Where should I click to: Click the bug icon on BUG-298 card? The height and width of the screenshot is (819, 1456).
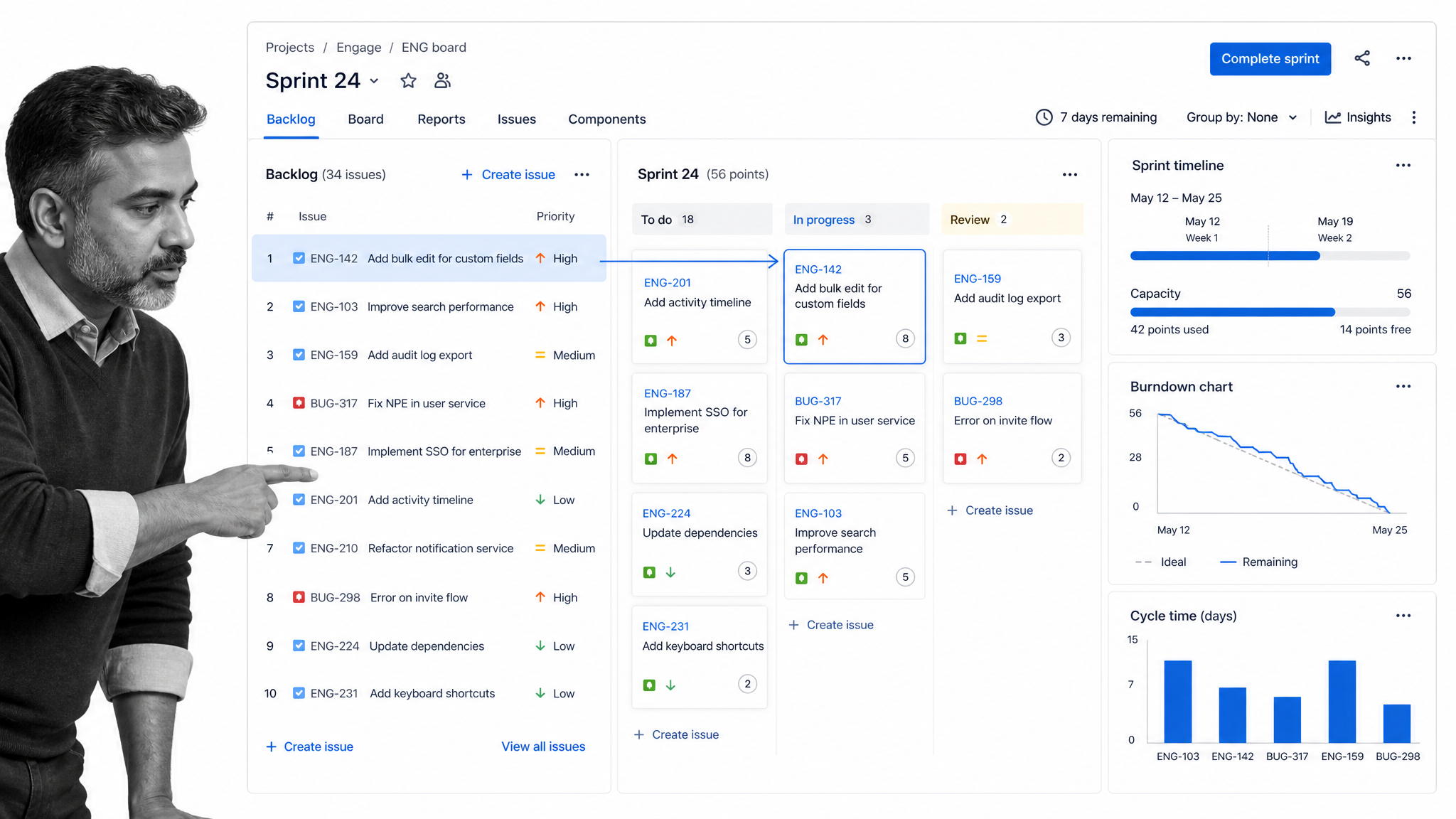[960, 459]
